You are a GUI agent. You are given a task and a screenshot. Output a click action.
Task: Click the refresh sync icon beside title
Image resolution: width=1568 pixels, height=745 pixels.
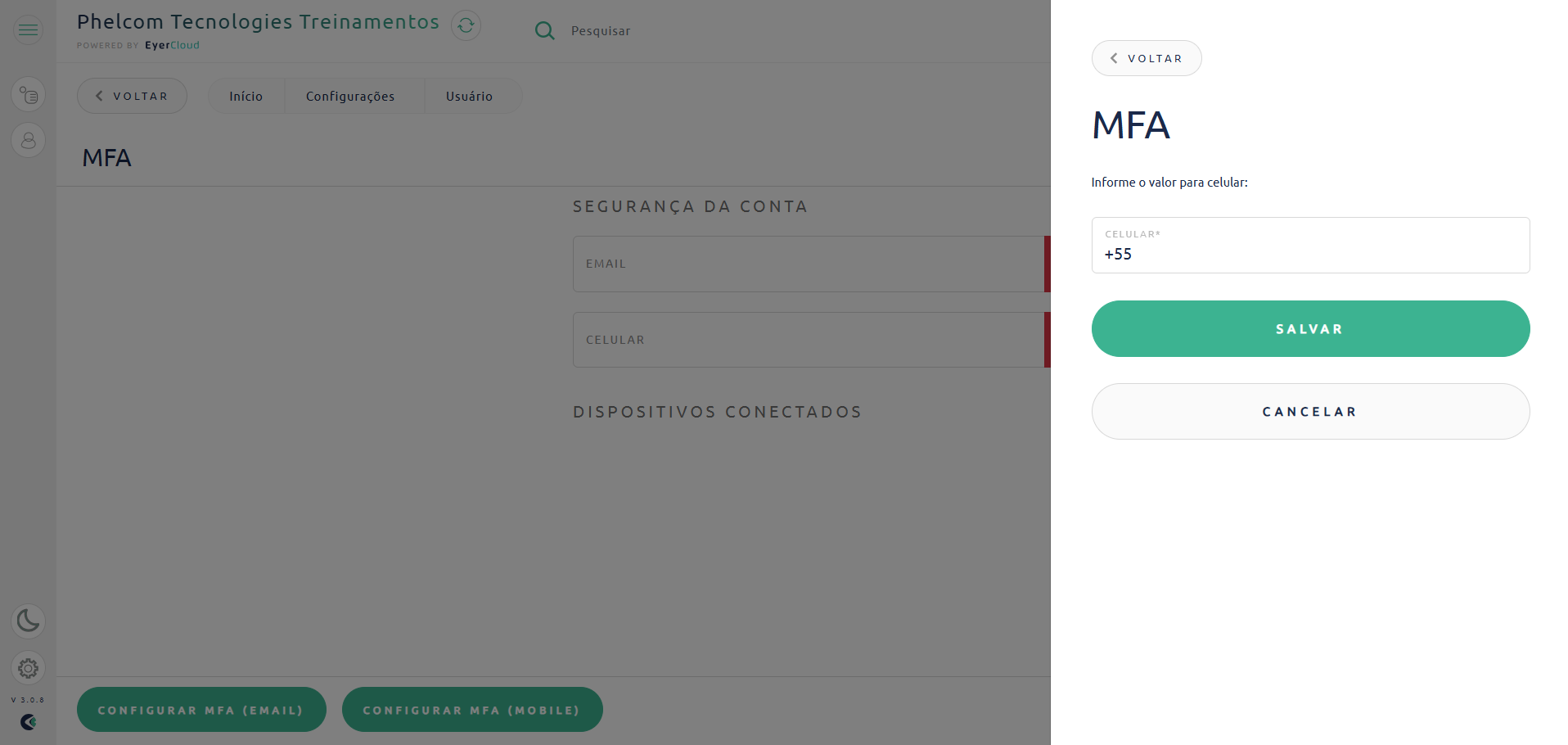point(466,25)
